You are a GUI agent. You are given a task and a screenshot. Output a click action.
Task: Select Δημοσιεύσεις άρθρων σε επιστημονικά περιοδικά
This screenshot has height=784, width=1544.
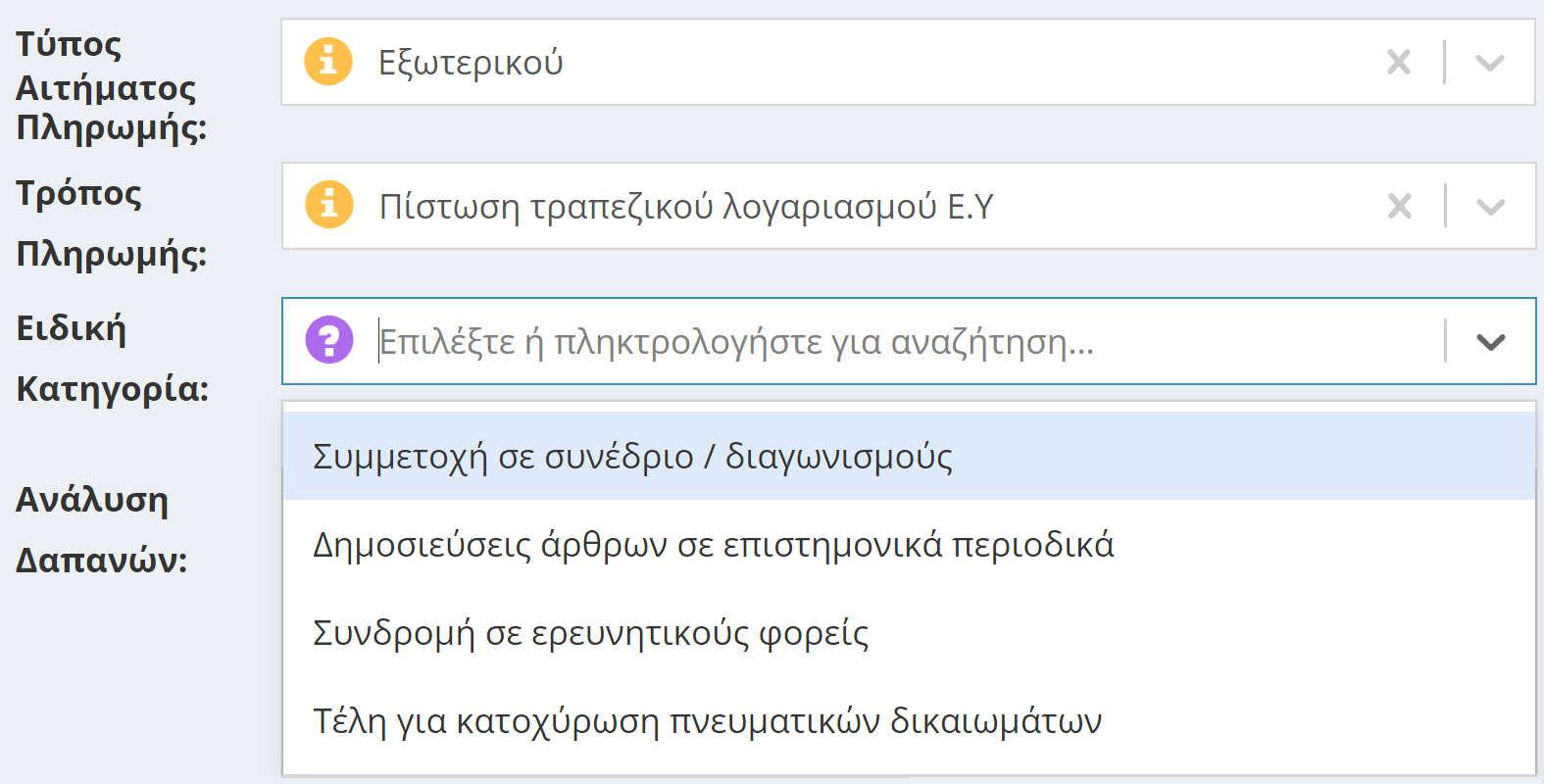click(714, 545)
